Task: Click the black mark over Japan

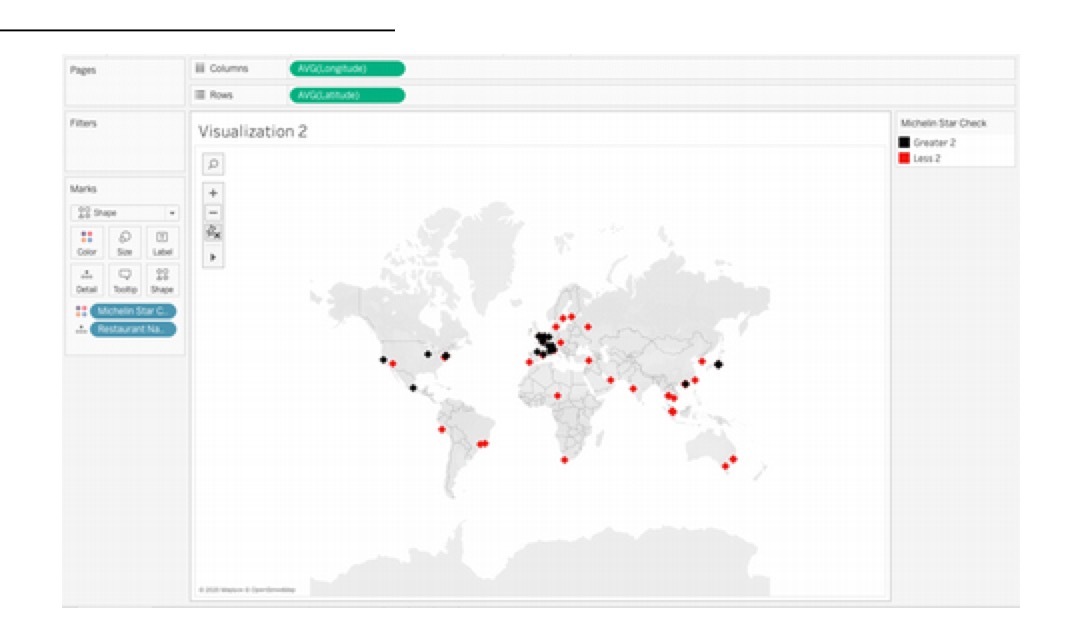Action: (x=719, y=365)
